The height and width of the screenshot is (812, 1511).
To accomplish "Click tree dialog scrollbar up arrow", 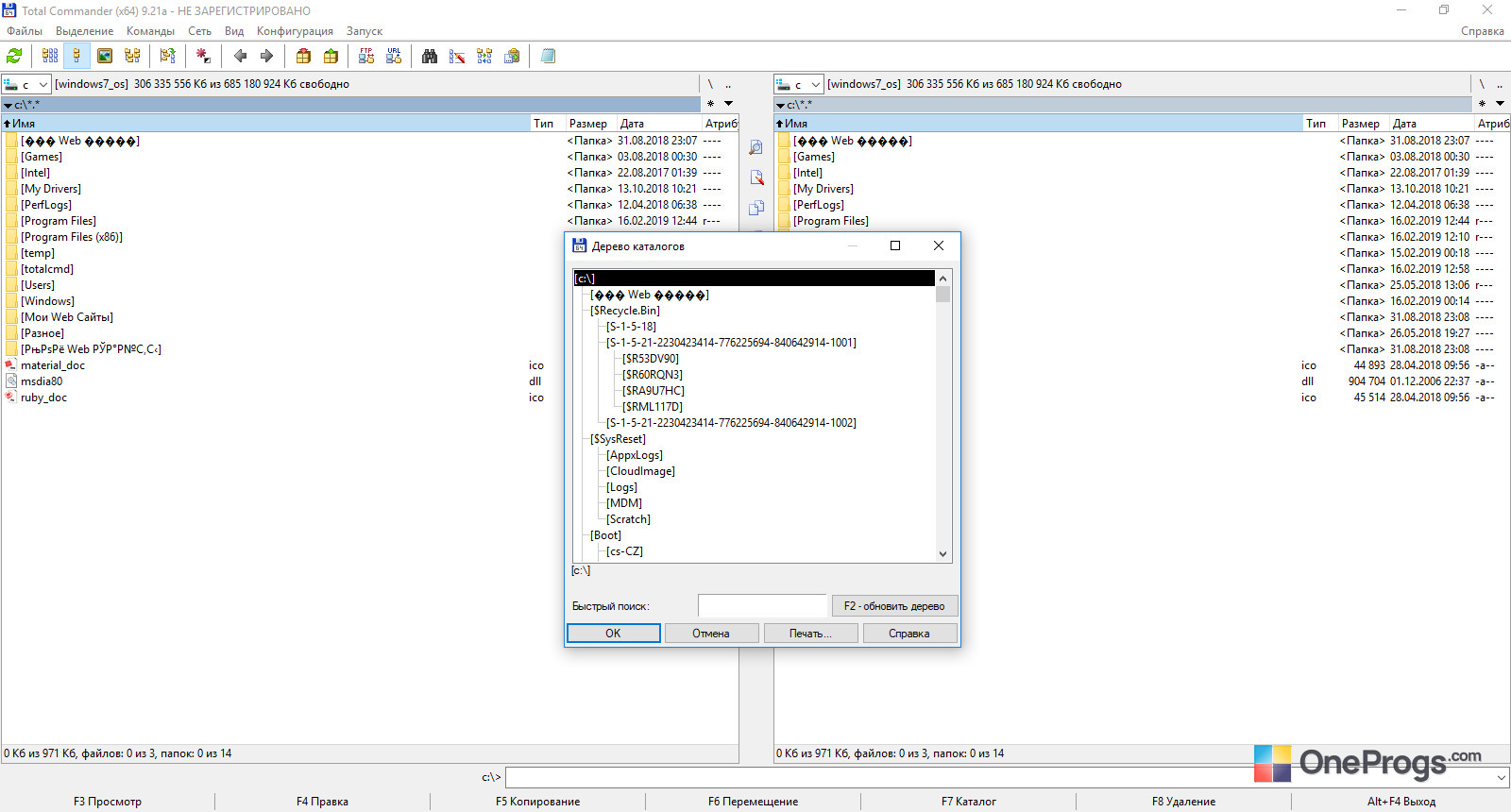I will pos(942,279).
